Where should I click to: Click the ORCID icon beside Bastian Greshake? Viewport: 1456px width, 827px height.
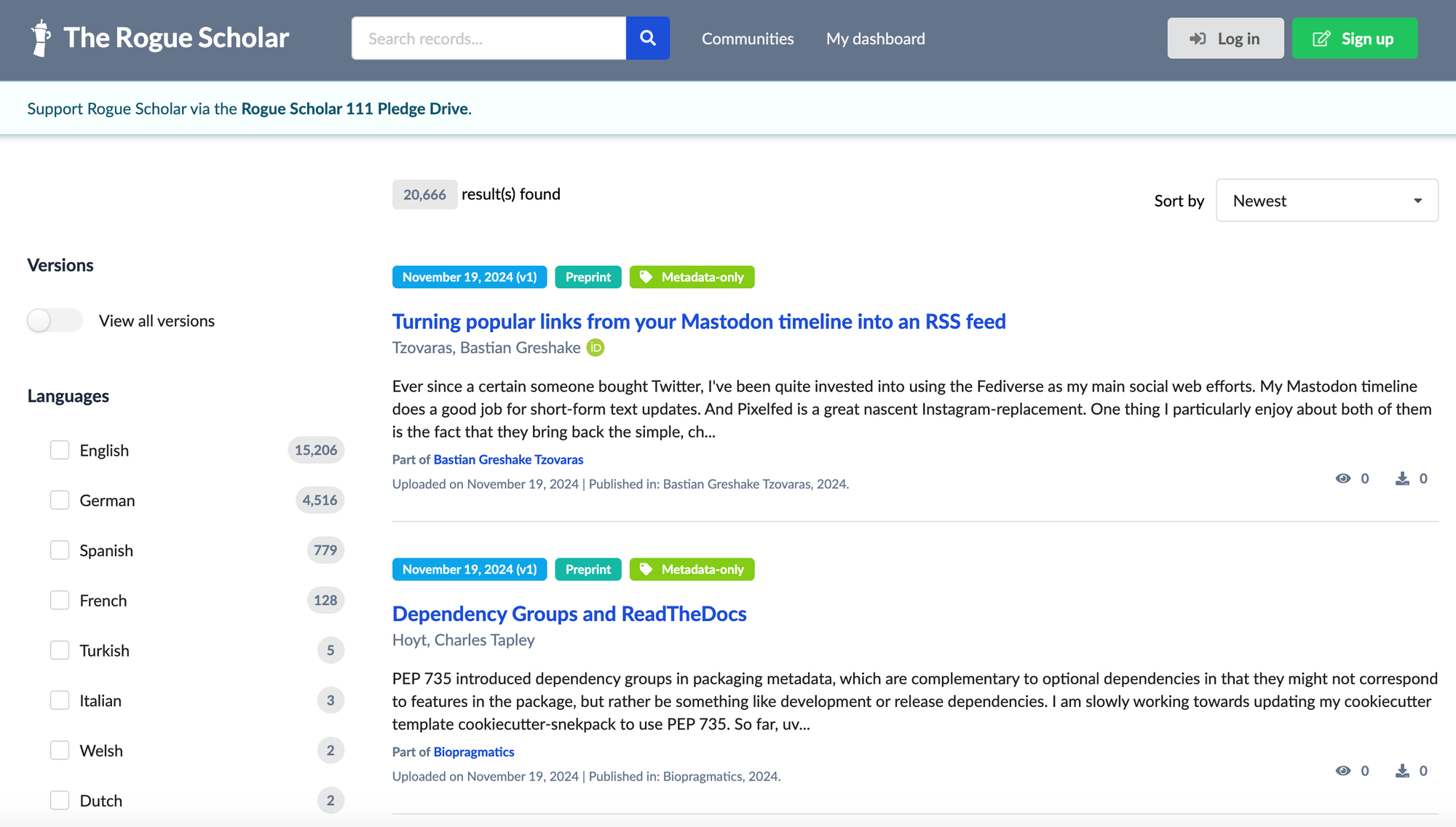(x=596, y=348)
